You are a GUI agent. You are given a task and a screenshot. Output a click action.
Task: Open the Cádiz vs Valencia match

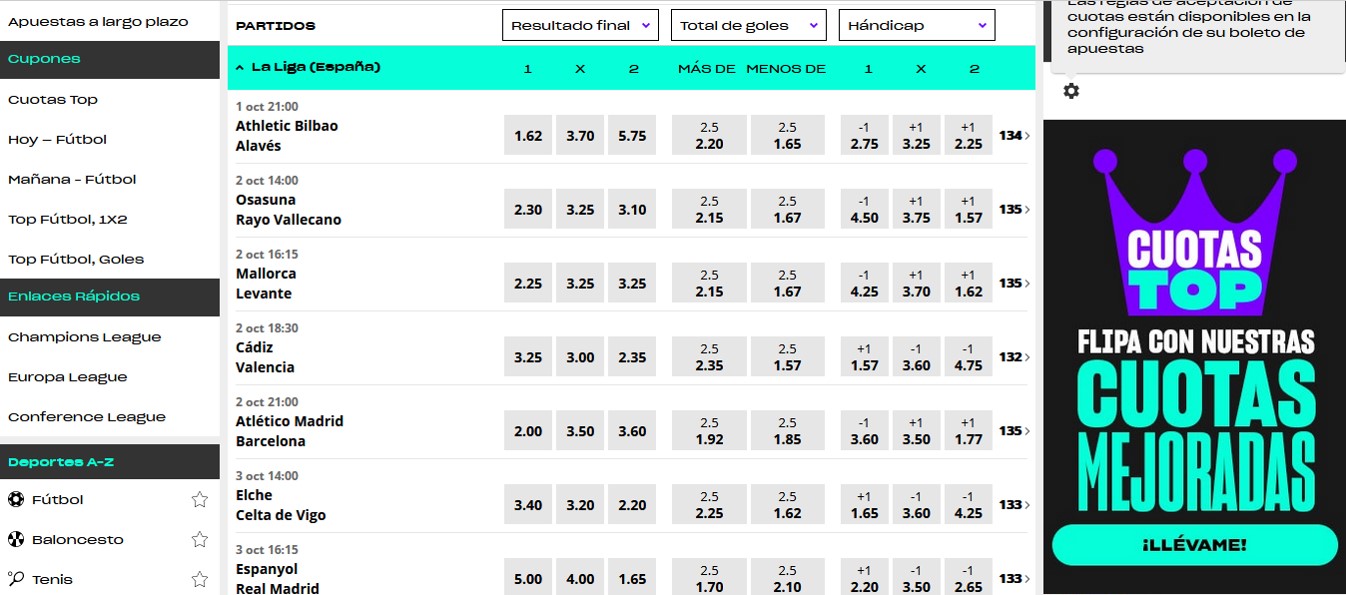pyautogui.click(x=265, y=357)
